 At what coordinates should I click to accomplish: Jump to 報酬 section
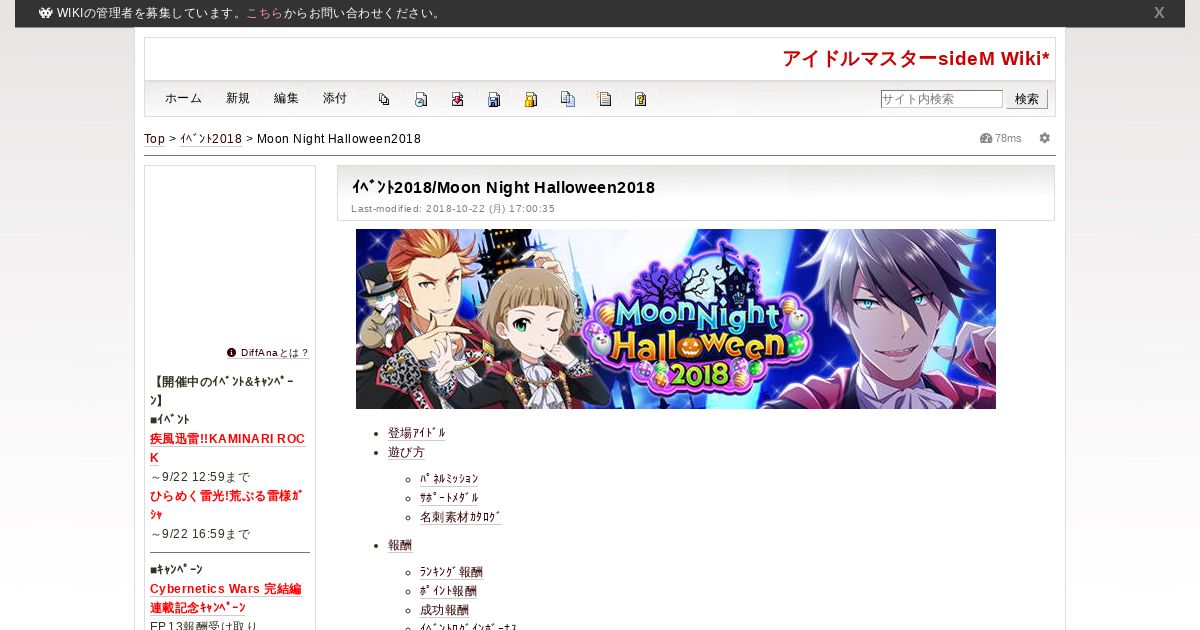(x=400, y=545)
